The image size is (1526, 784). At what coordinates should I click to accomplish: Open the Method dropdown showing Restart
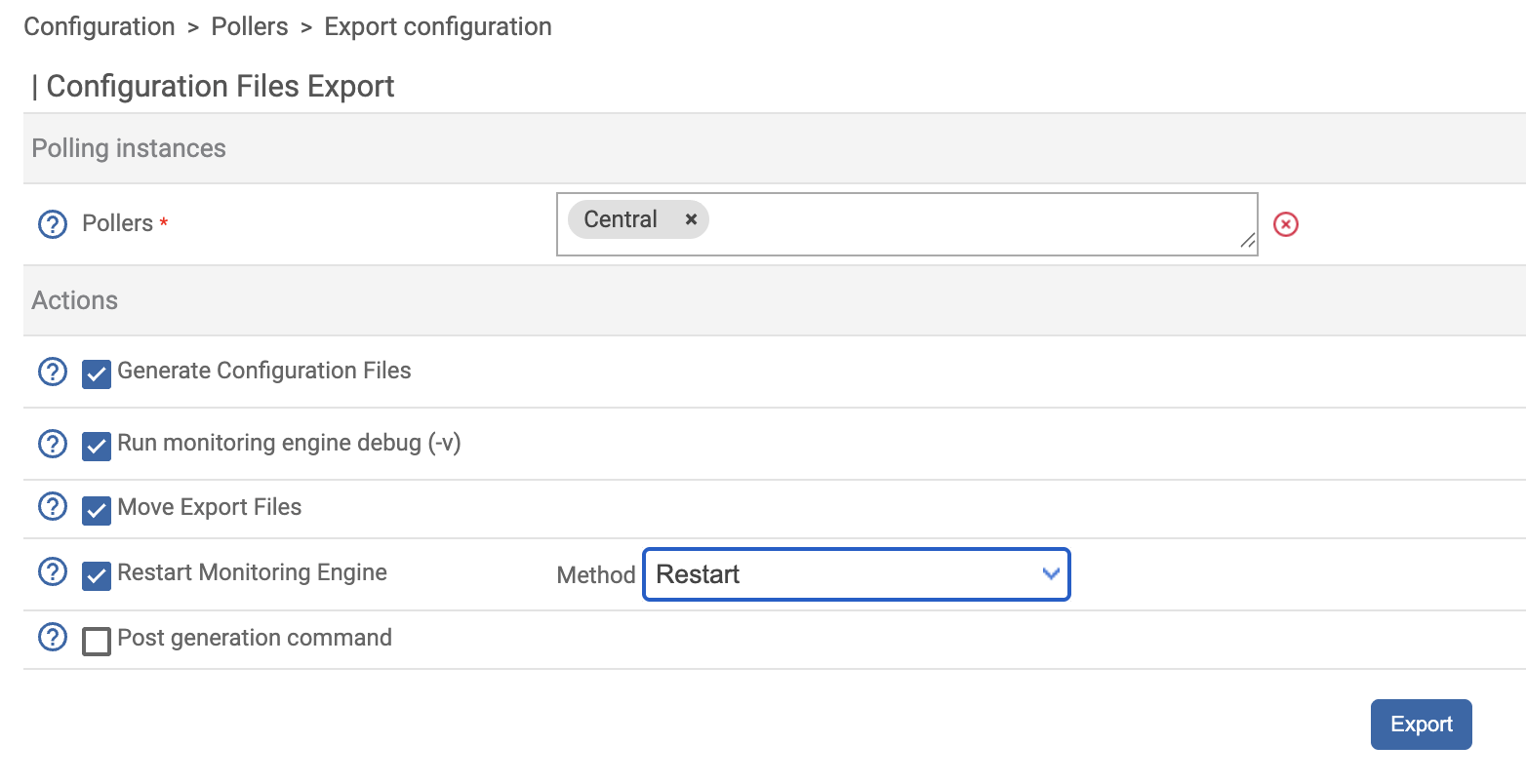855,574
